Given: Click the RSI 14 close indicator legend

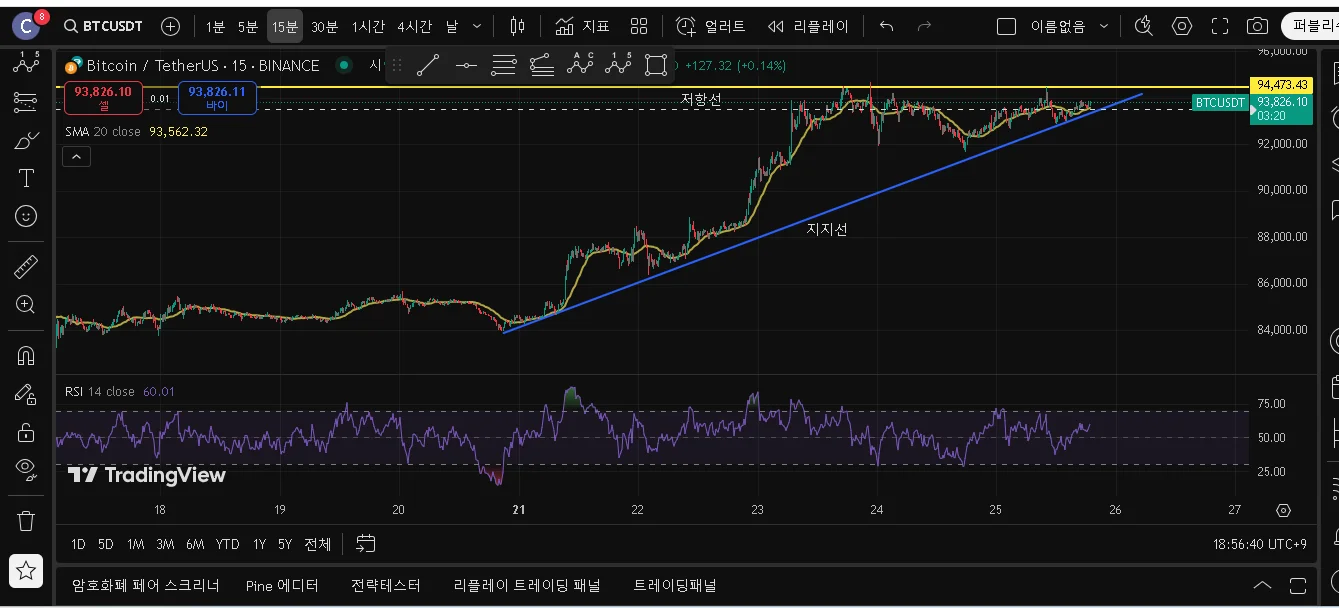Looking at the screenshot, I should [x=100, y=392].
